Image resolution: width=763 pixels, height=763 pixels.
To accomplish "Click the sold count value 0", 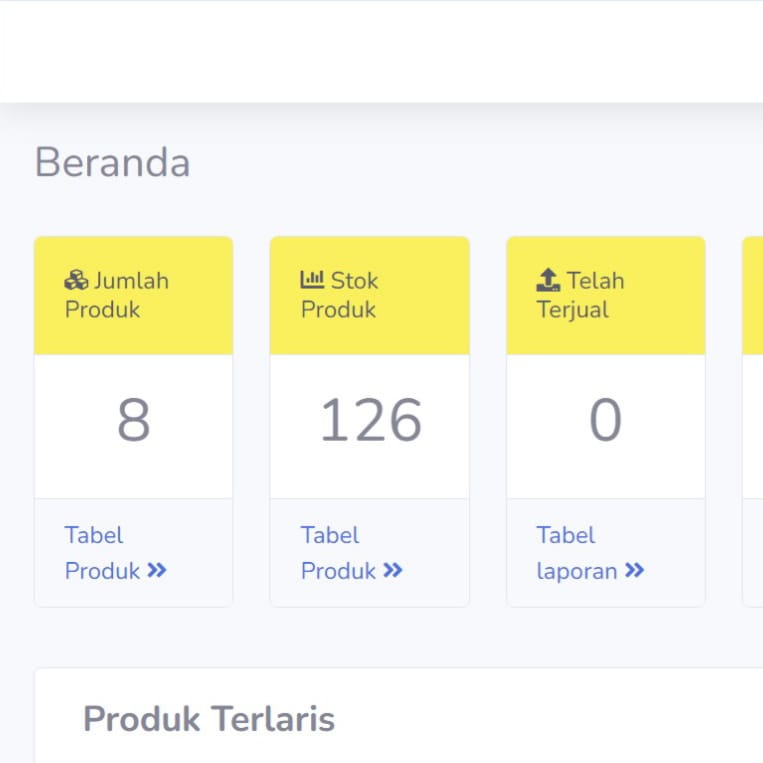I will coord(605,421).
